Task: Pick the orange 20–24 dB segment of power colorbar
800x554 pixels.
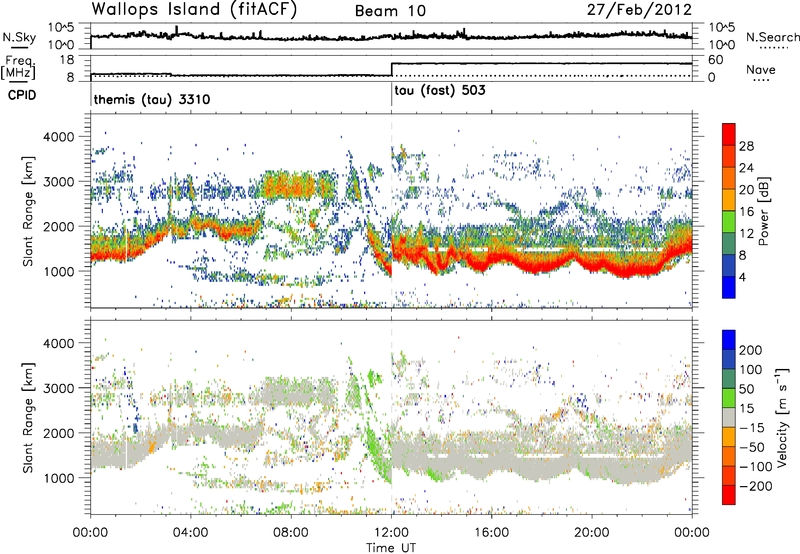Action: pos(729,178)
